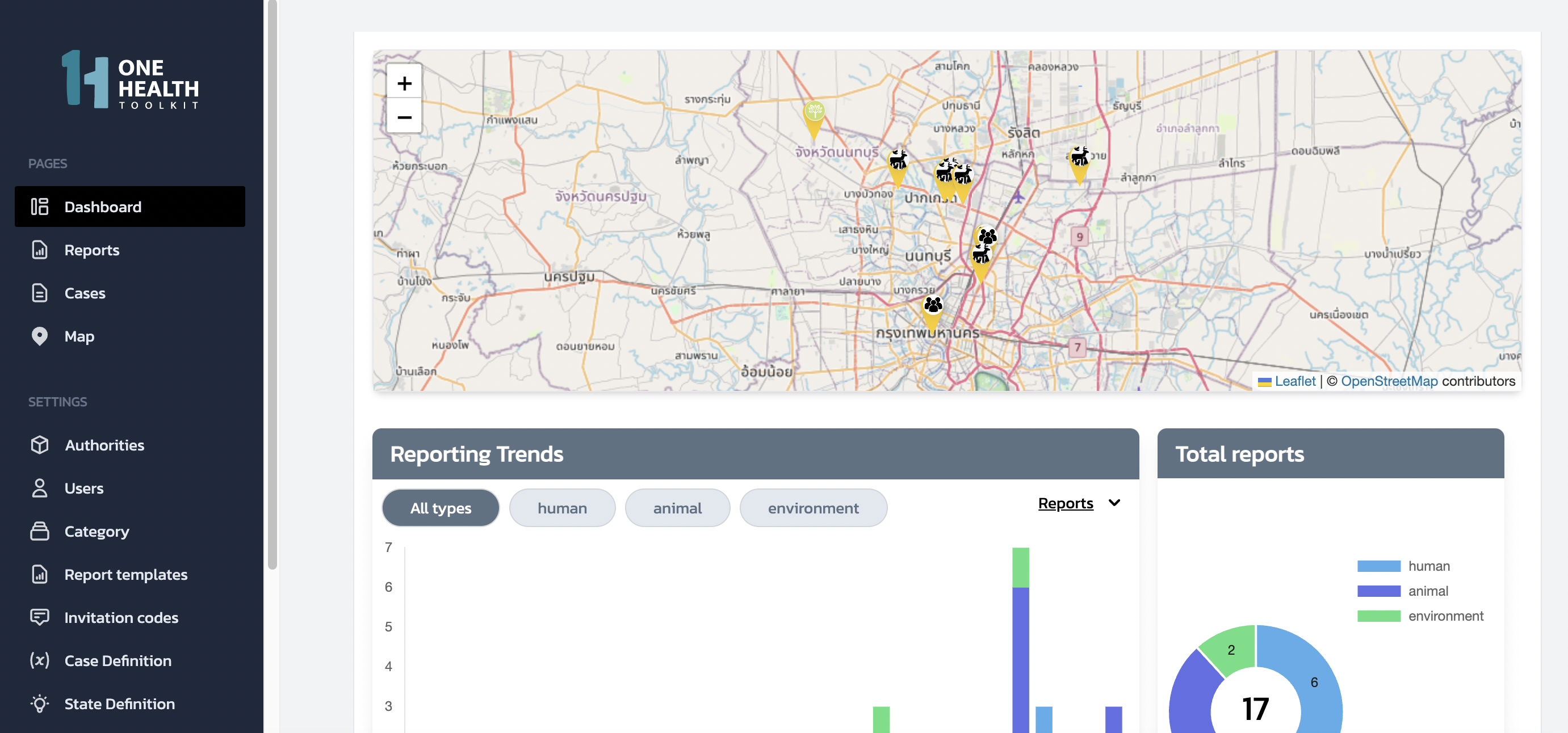The width and height of the screenshot is (1568, 733).
Task: Filter trends by human type
Action: click(562, 508)
